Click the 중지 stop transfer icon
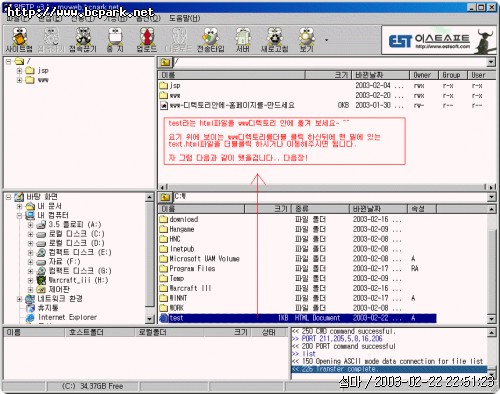This screenshot has height=394, width=500. 115,40
